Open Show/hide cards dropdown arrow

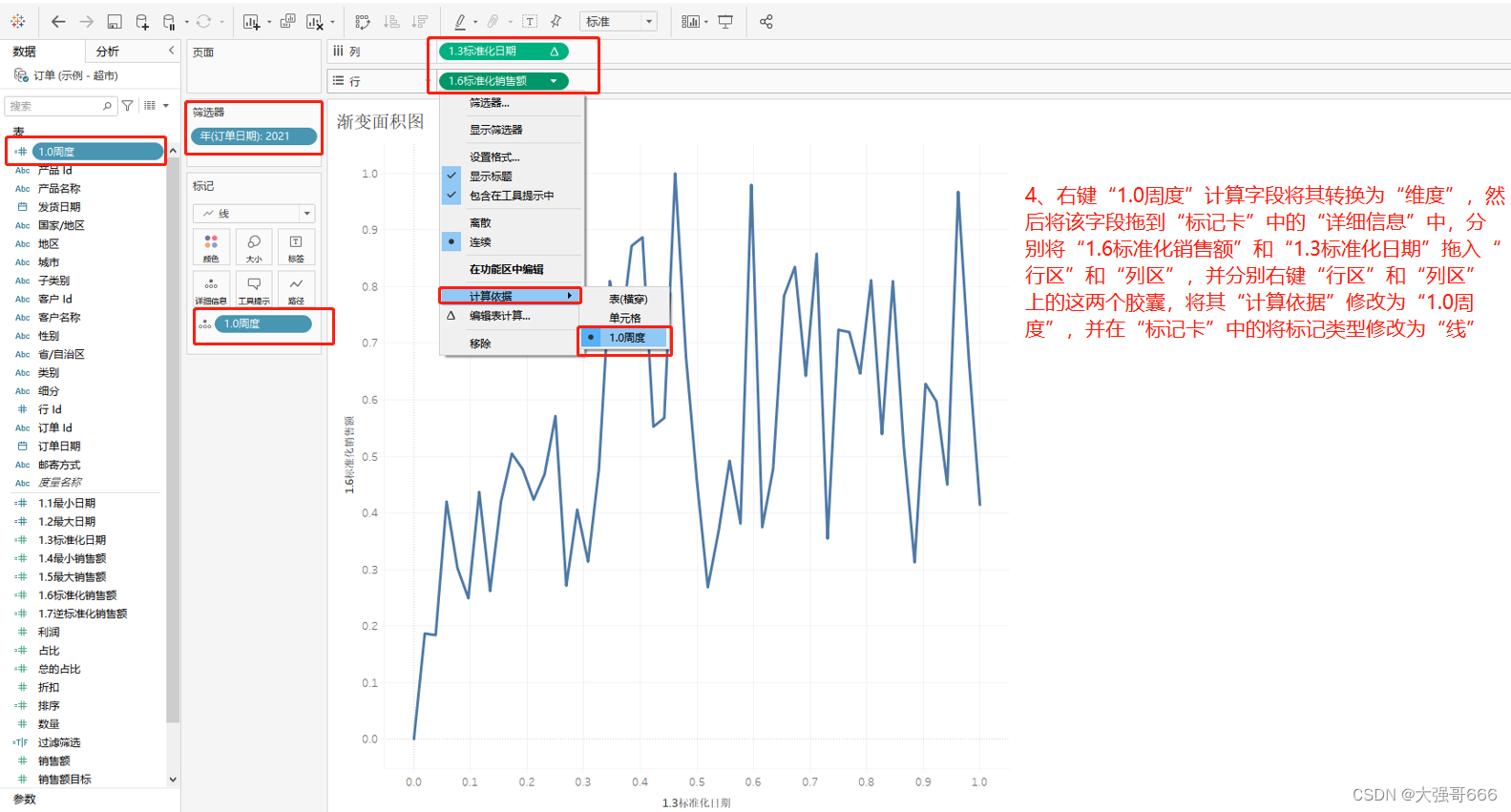coord(706,22)
